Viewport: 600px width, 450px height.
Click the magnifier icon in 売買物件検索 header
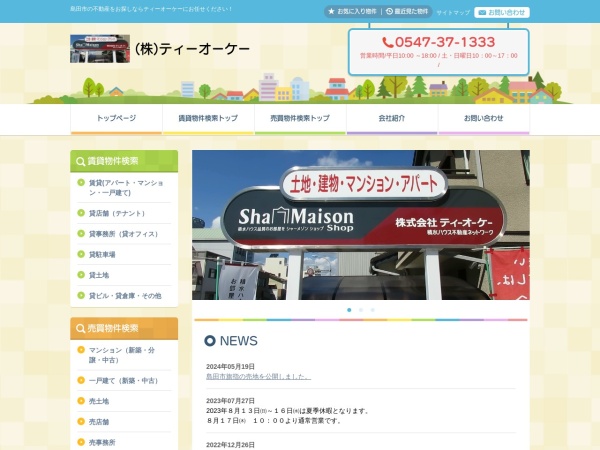pyautogui.click(x=80, y=329)
